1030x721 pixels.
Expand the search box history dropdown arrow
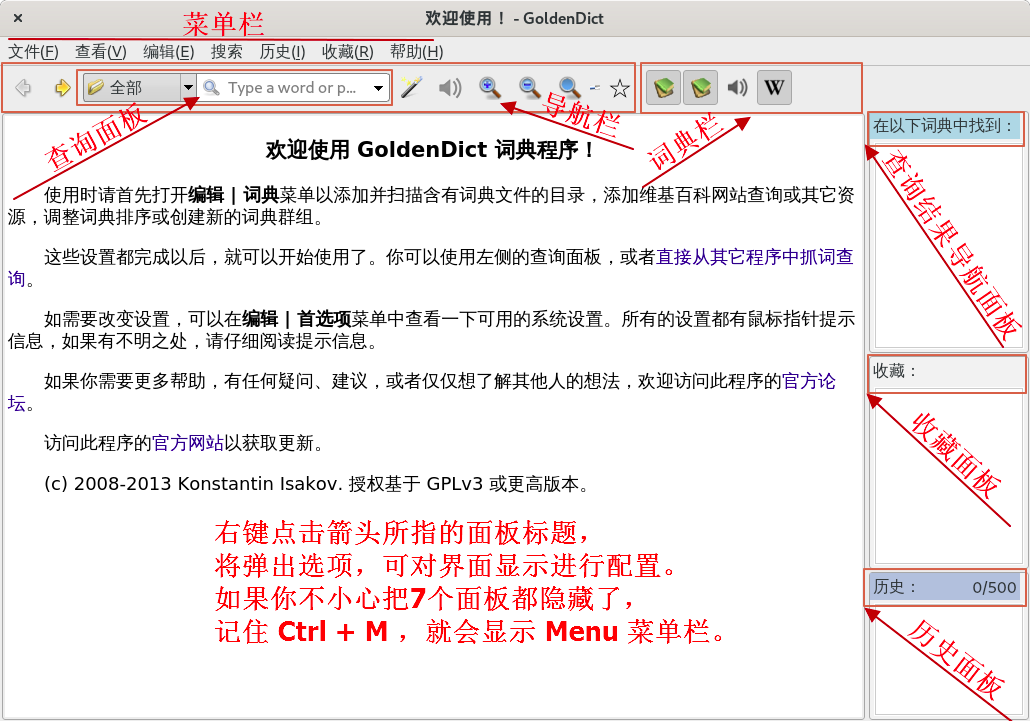(378, 88)
